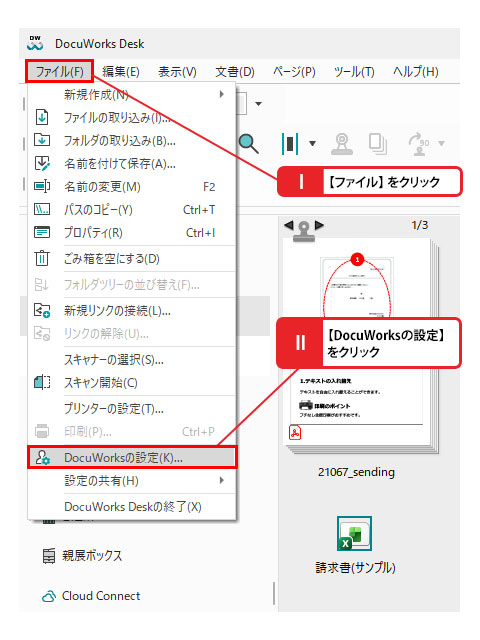
Task: Open the 文書(D) menu
Action: [x=235, y=72]
